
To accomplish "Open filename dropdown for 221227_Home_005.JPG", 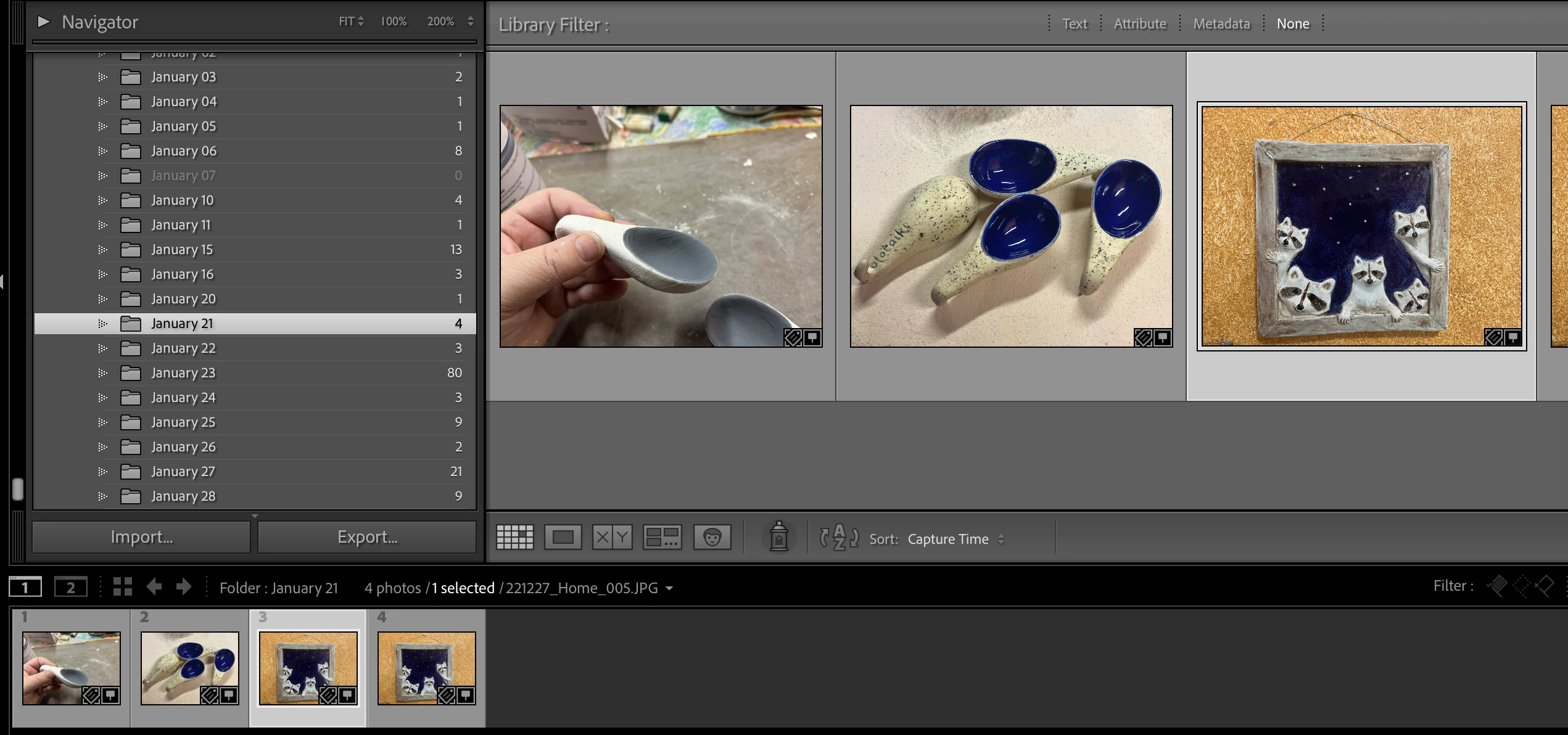I will 669,588.
